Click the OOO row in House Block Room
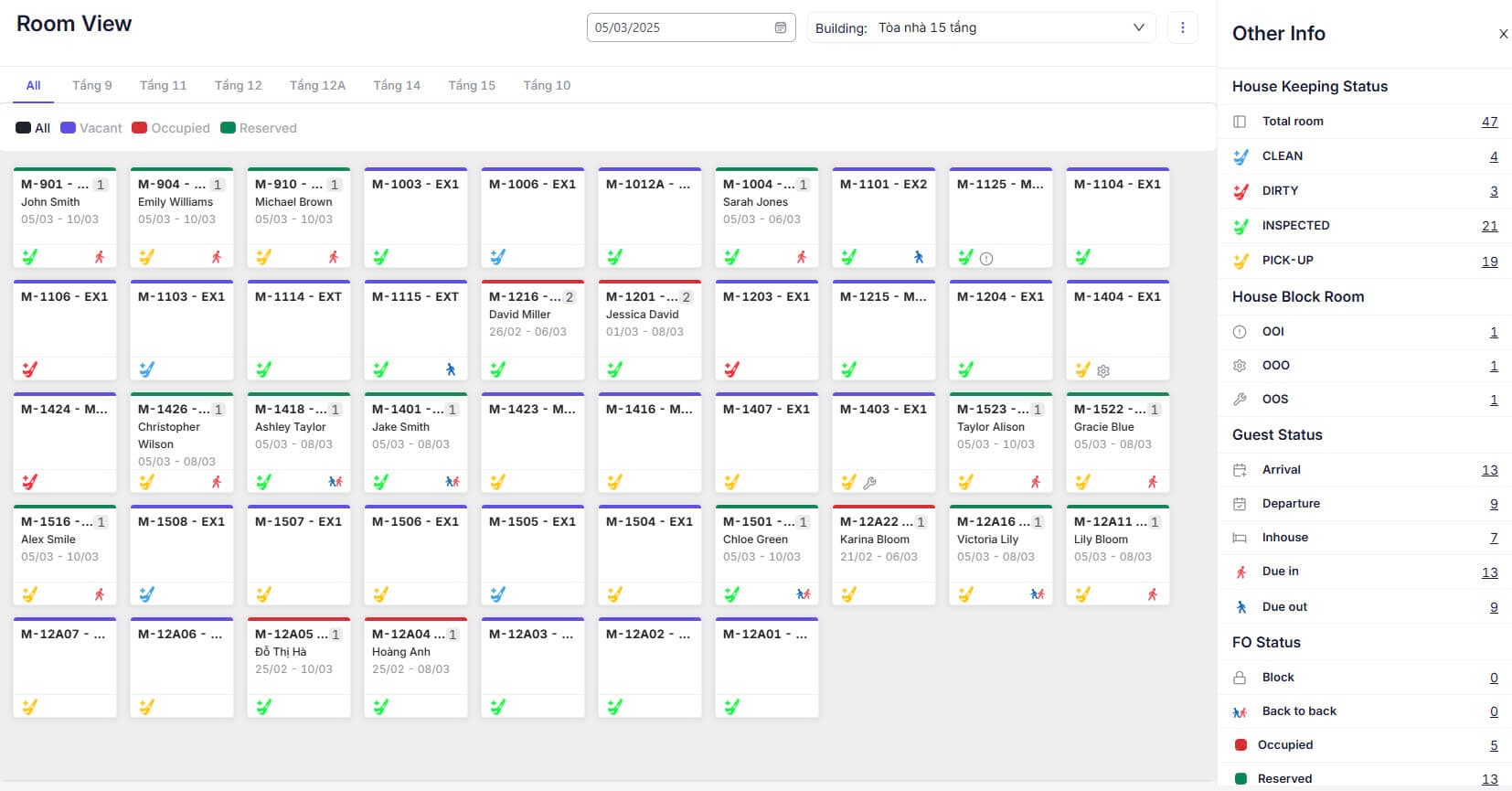1512x791 pixels. [1365, 366]
